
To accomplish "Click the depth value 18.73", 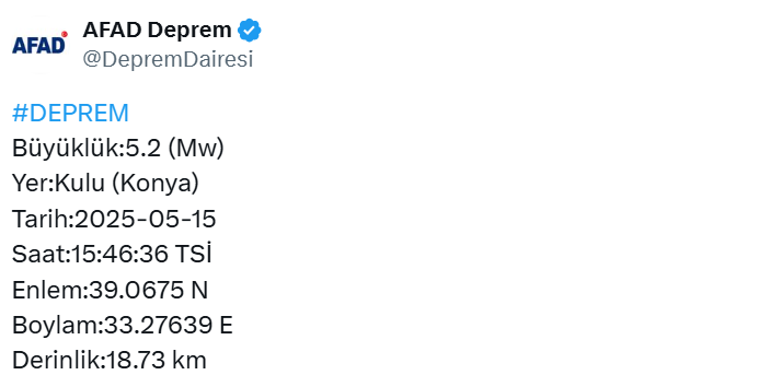I will (x=136, y=361).
